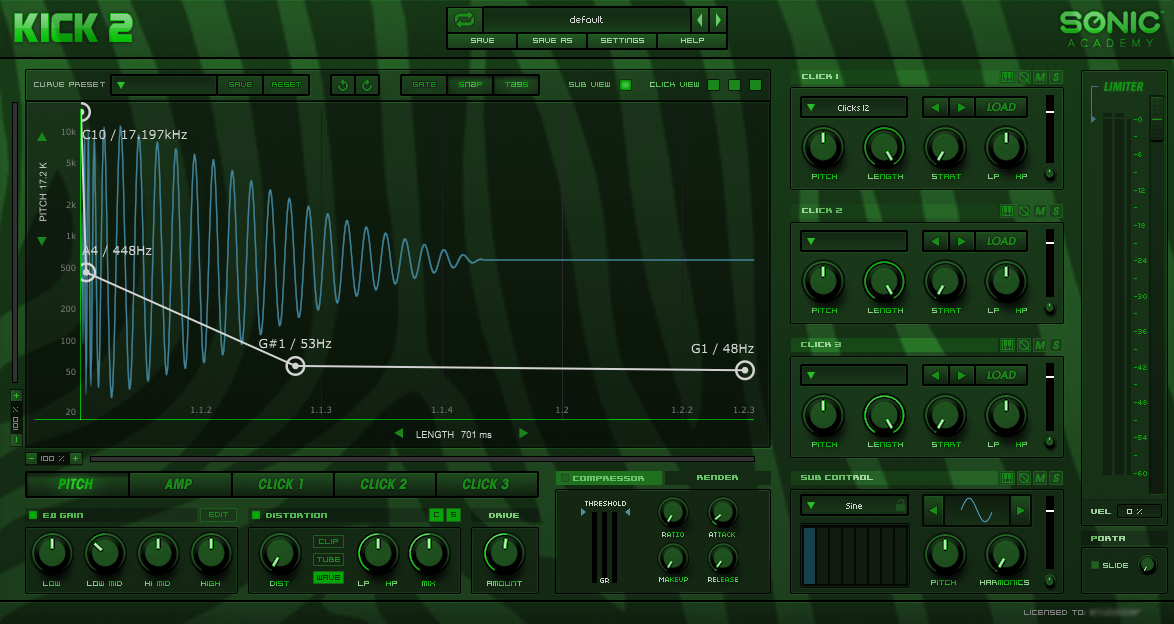The height and width of the screenshot is (624, 1174).
Task: Toggle the Snap button
Action: point(470,85)
